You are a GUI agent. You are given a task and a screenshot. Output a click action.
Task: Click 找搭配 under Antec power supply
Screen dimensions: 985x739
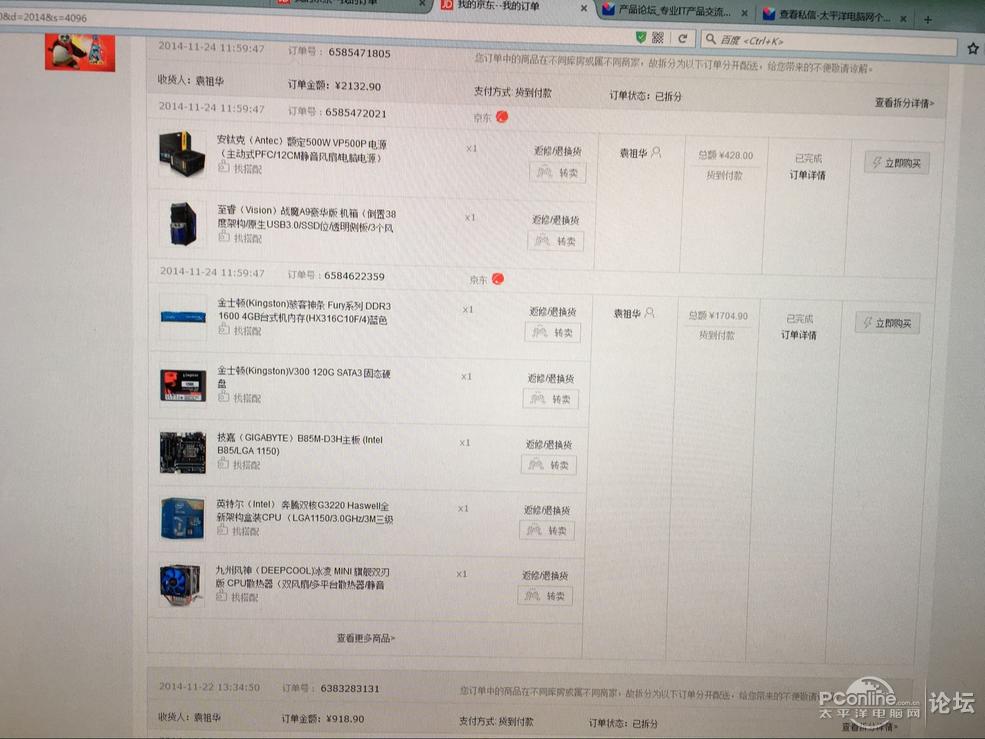click(241, 168)
